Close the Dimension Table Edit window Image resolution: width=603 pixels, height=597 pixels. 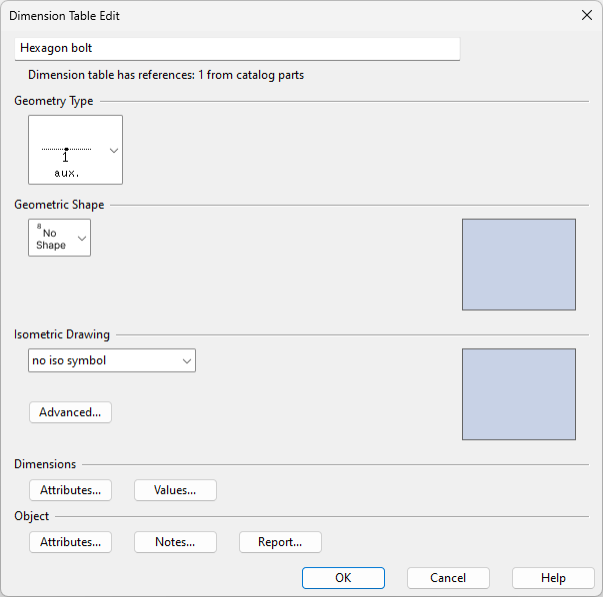586,16
